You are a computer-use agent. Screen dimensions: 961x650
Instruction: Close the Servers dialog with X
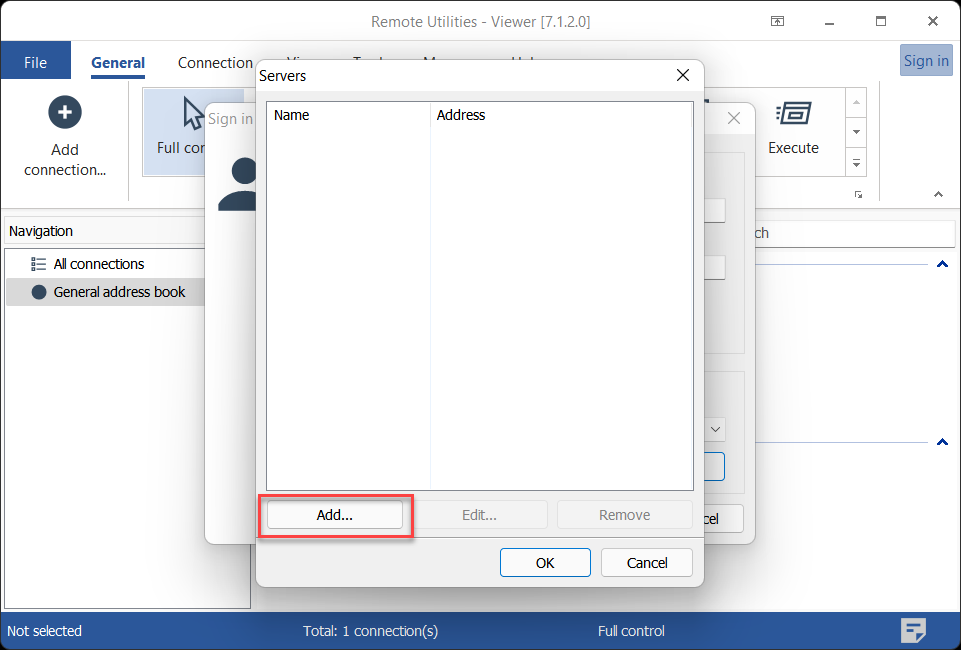[683, 75]
